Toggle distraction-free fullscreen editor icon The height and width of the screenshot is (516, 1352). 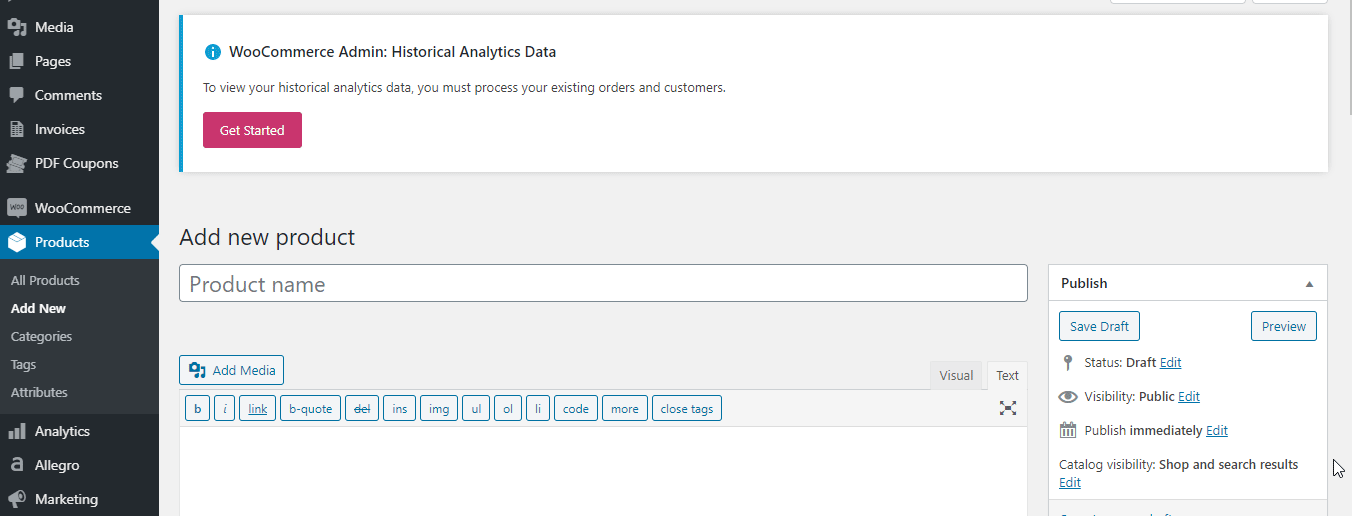1008,408
